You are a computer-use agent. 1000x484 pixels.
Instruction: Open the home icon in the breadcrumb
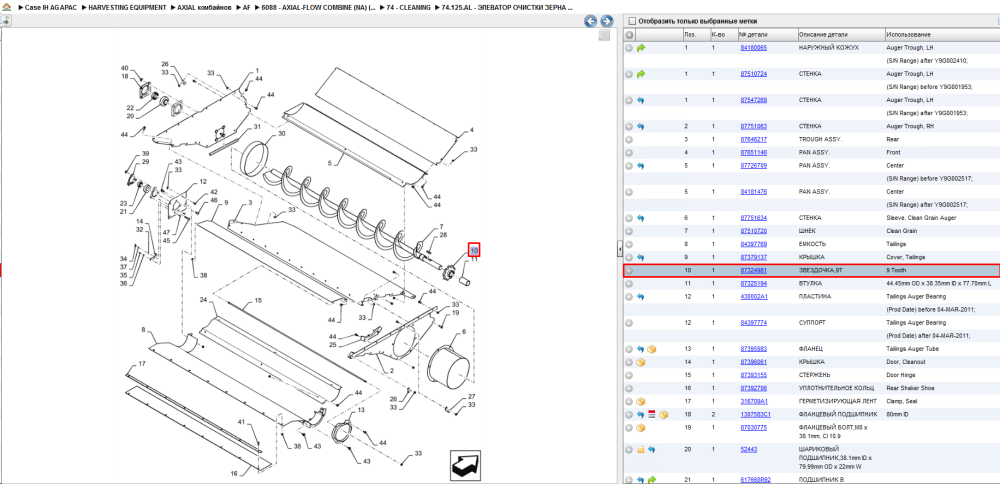6,7
